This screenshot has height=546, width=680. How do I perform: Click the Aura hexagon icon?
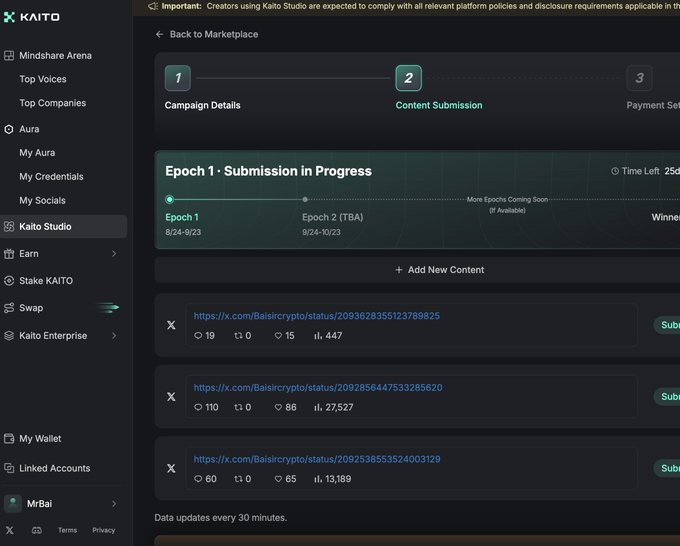click(9, 129)
